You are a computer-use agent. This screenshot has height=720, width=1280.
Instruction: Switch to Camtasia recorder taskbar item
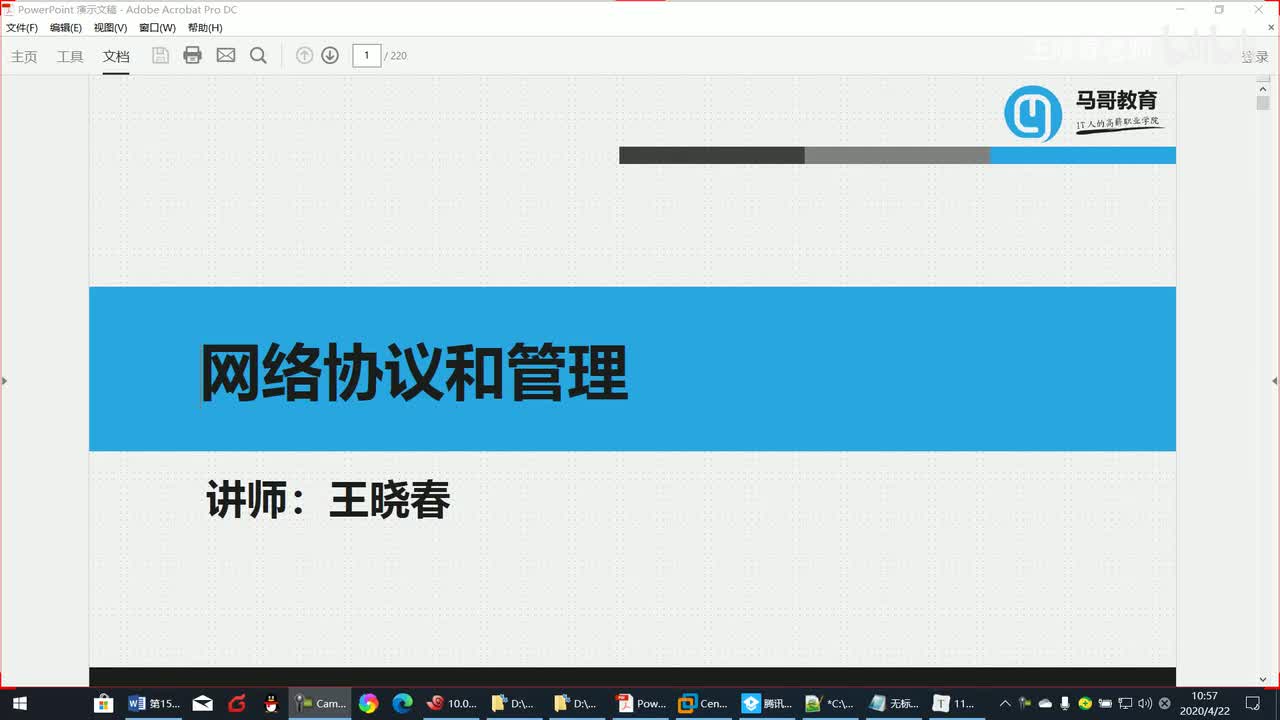pos(320,703)
